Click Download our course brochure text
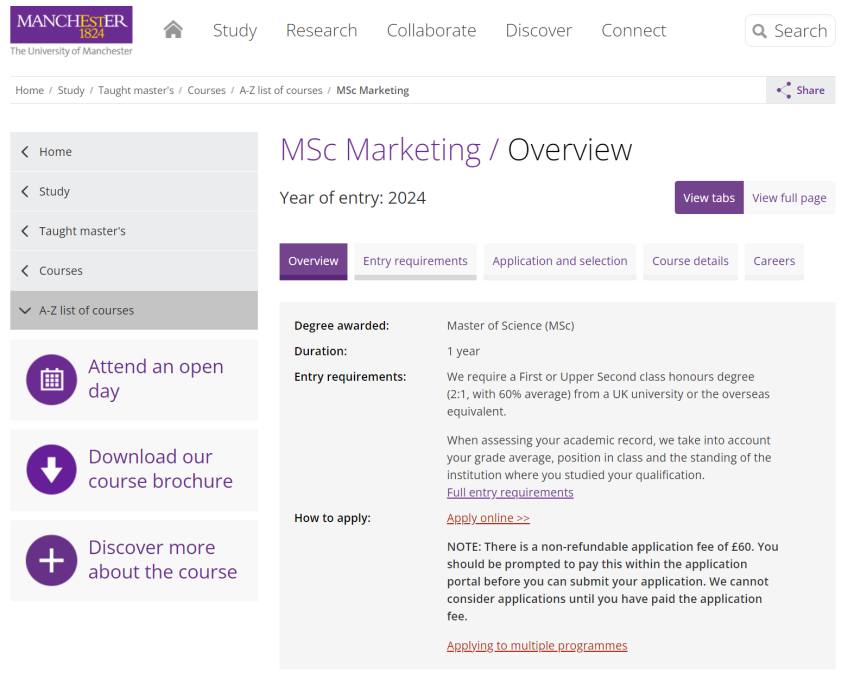Viewport: 867px width, 685px height. pos(160,469)
